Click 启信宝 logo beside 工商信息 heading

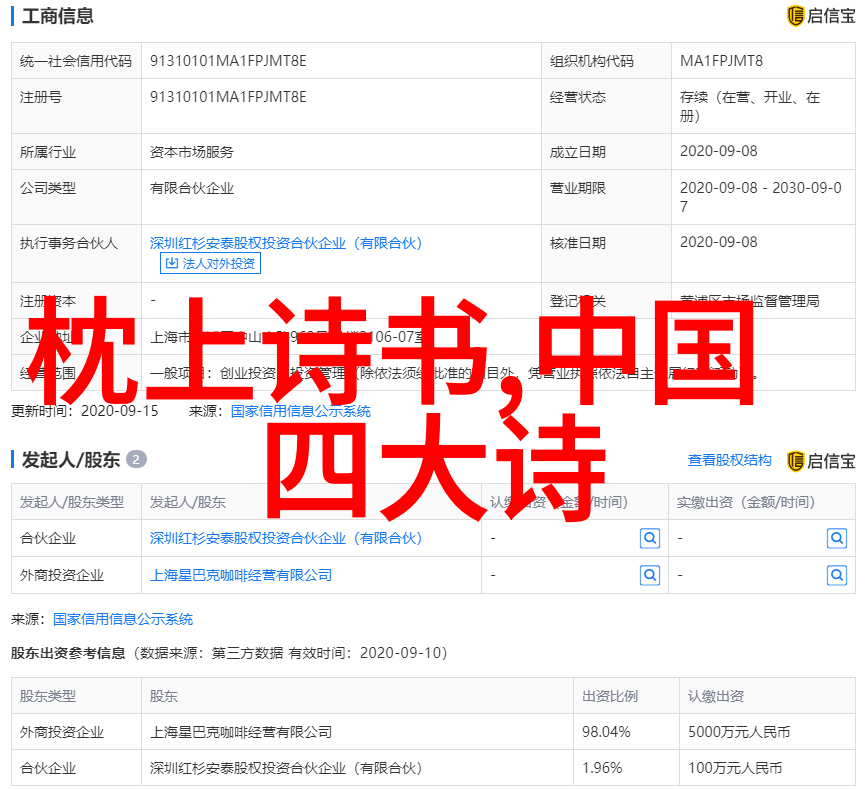click(821, 15)
